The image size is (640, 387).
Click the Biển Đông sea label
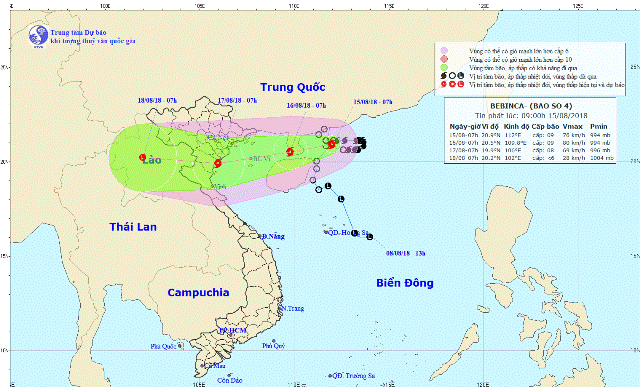pyautogui.click(x=404, y=283)
